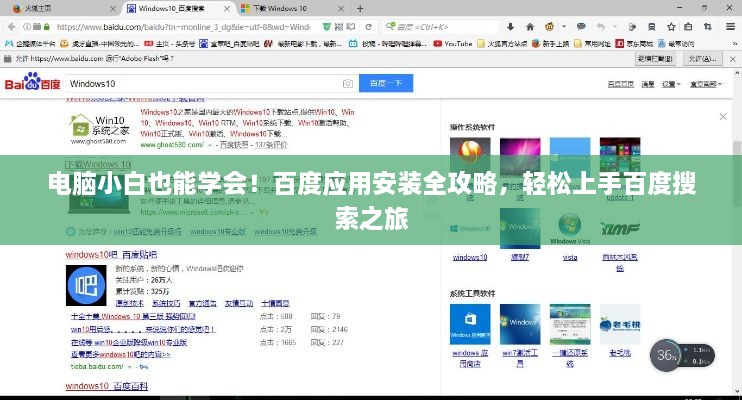The width and height of the screenshot is (742, 400).
Task: Click the undo closed tab arrow
Action: [x=601, y=27]
